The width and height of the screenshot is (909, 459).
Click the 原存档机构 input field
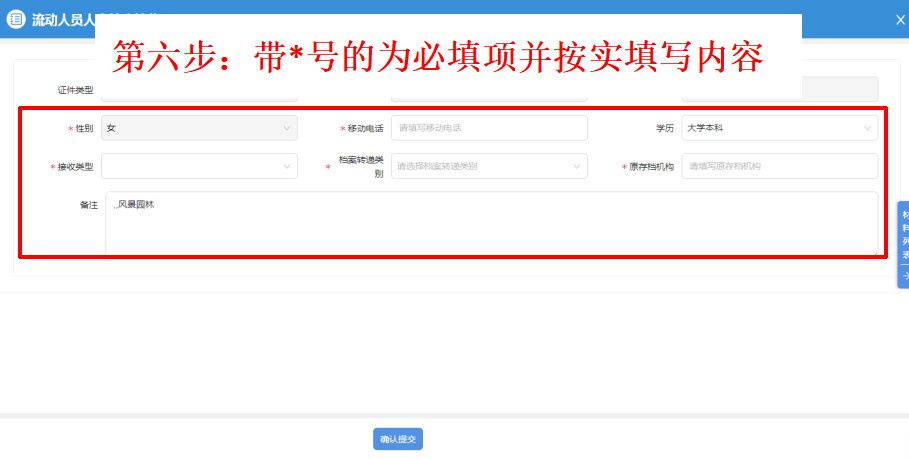point(780,166)
